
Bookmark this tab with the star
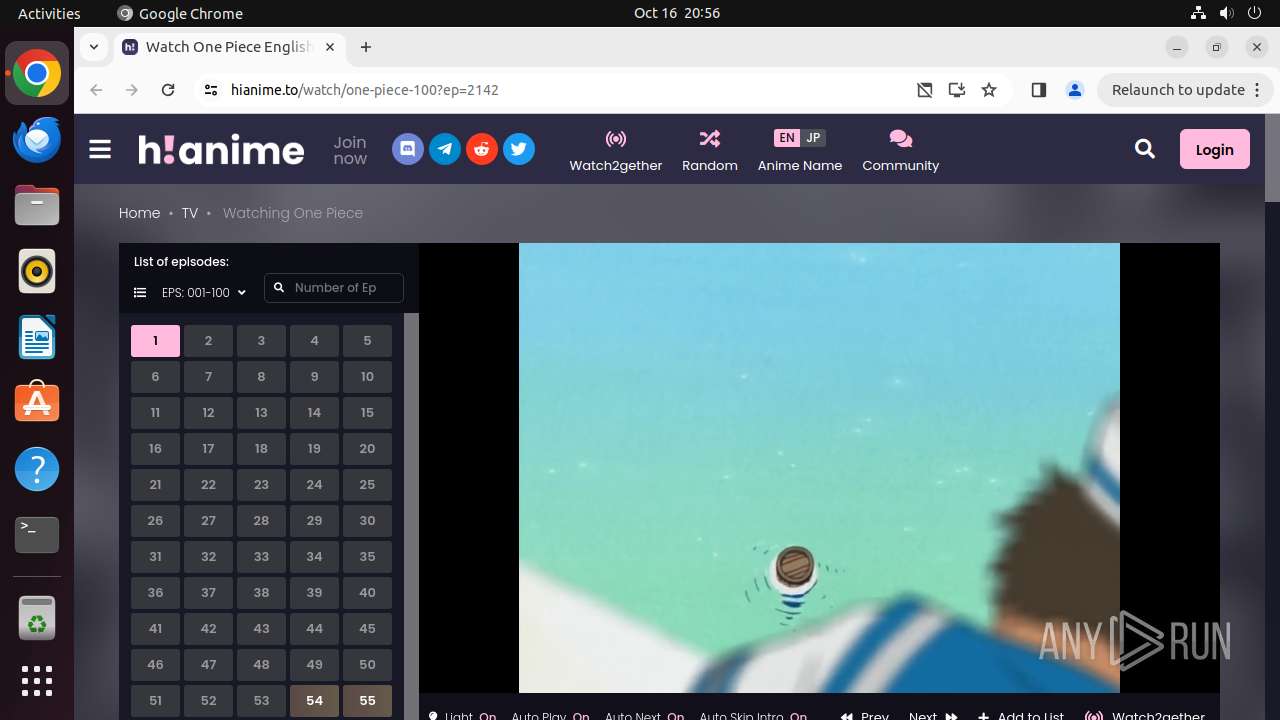click(989, 90)
